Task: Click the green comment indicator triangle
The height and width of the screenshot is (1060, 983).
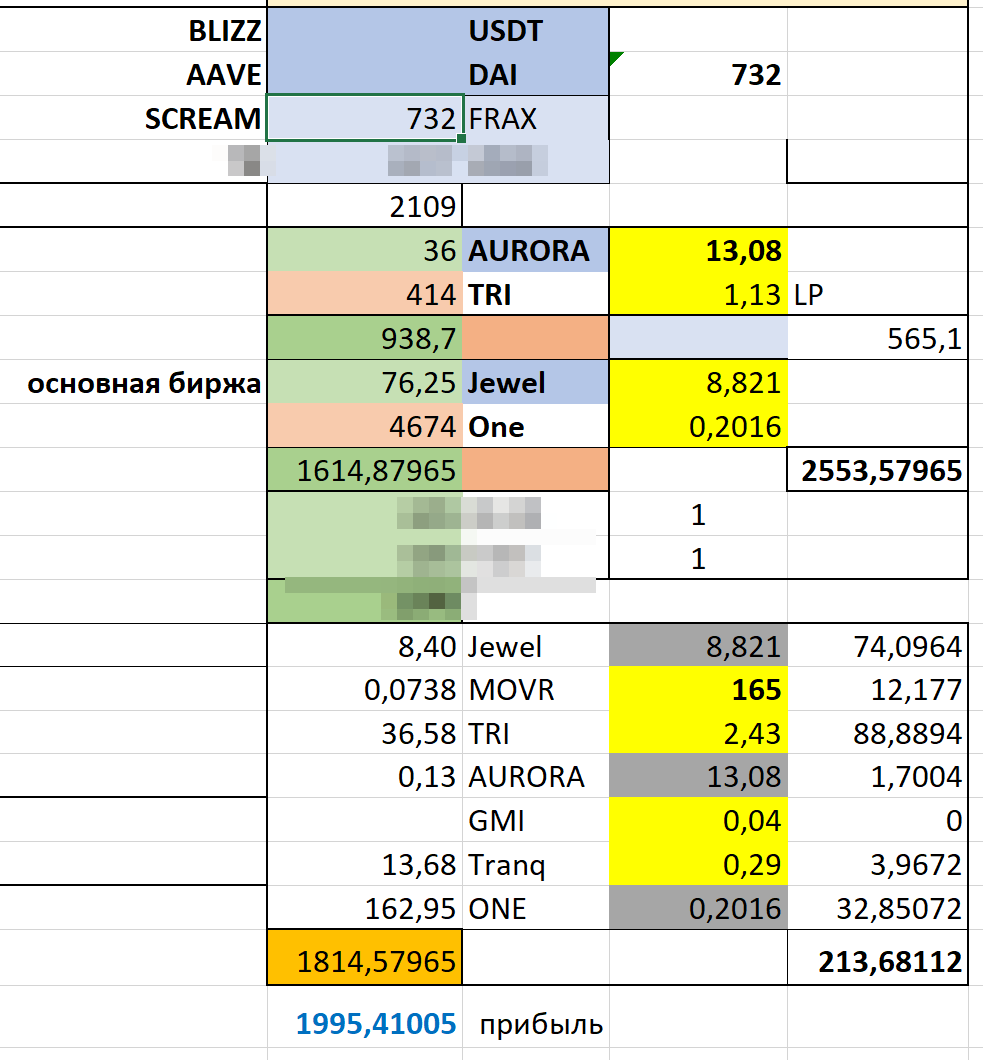Action: point(615,57)
